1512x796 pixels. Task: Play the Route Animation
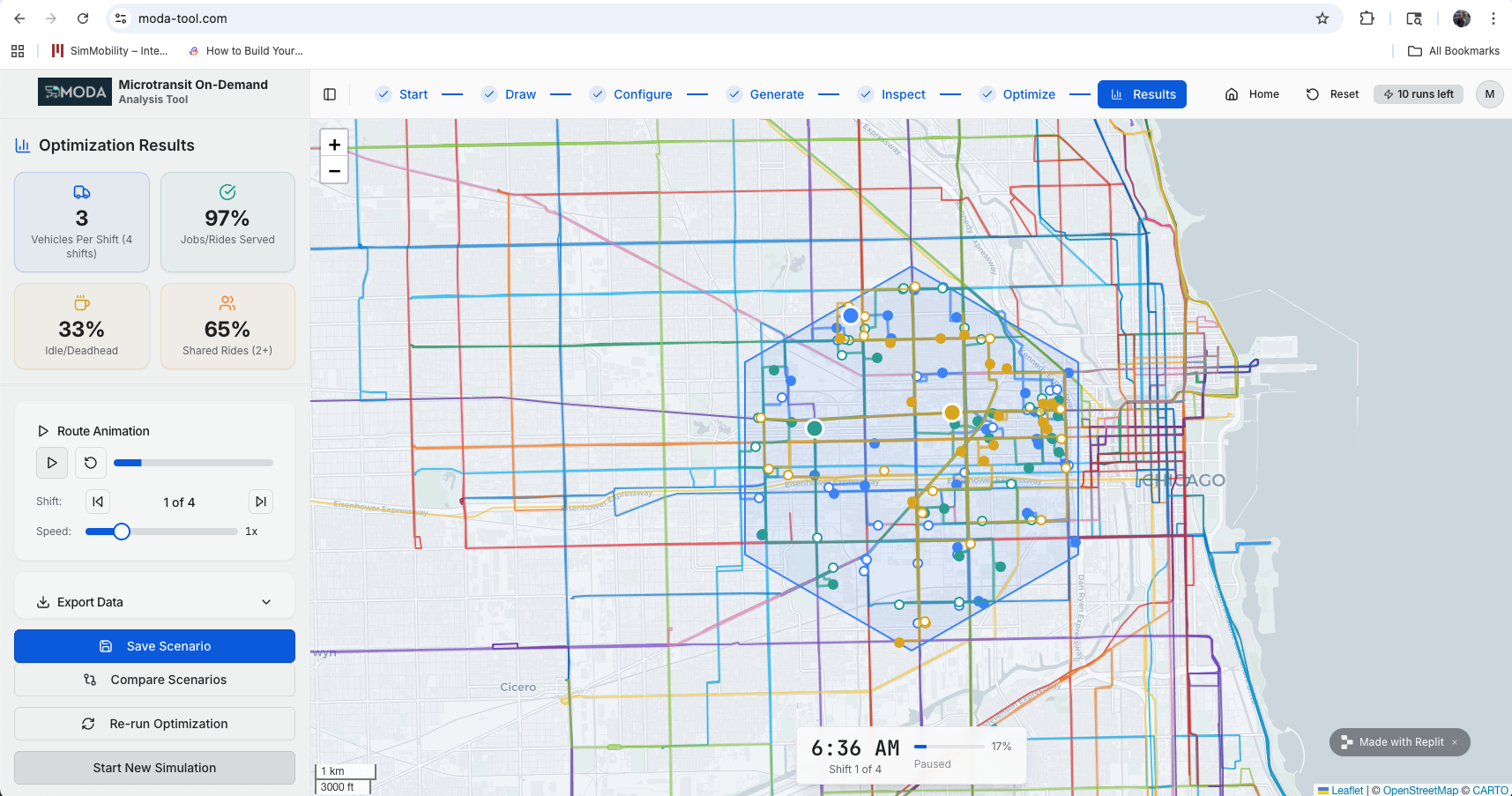coord(51,462)
